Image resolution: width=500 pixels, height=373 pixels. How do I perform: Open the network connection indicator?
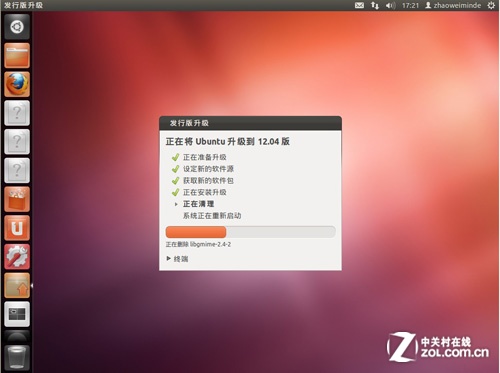375,5
